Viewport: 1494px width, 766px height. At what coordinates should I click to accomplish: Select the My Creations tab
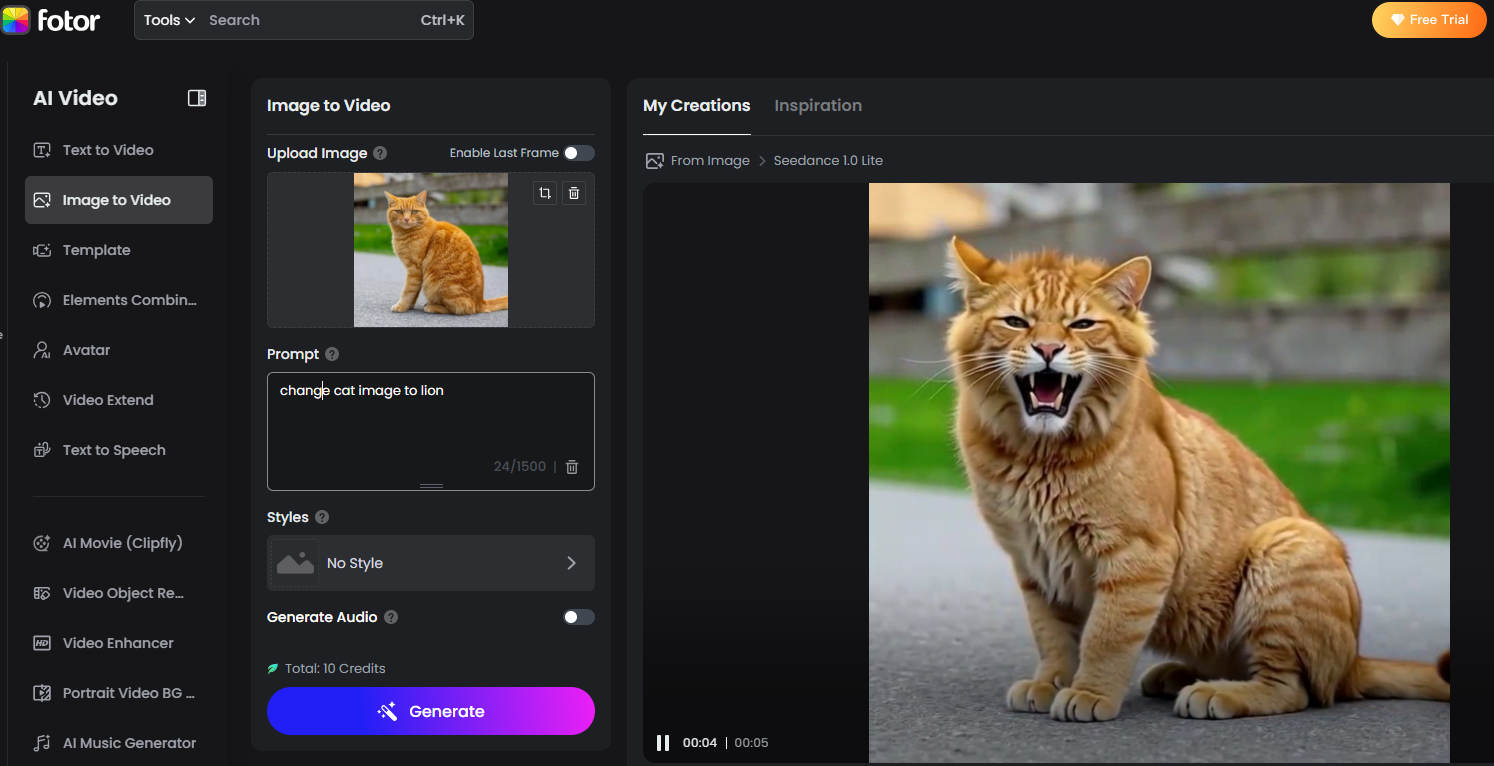click(x=696, y=106)
